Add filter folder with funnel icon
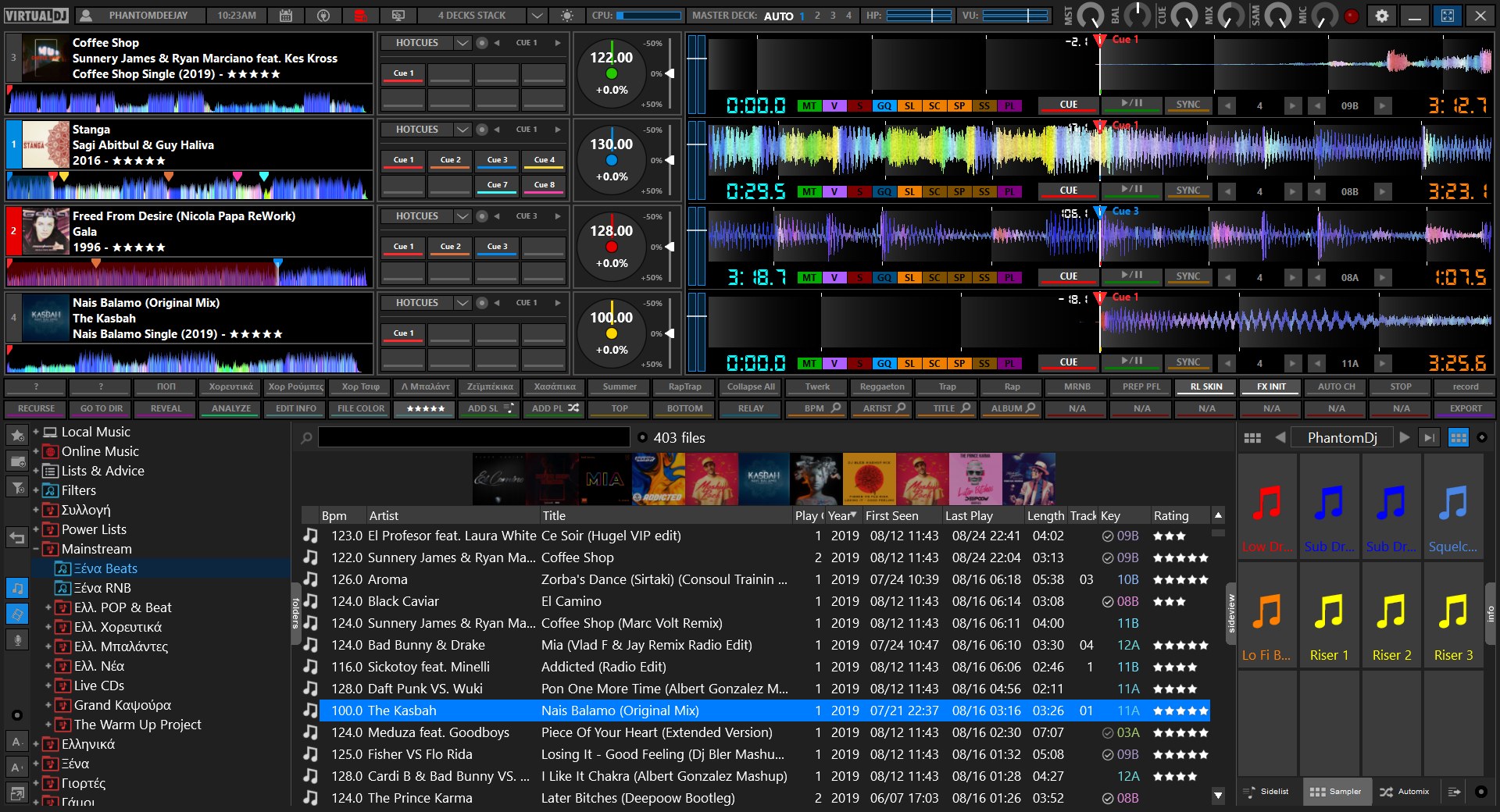 coord(17,487)
